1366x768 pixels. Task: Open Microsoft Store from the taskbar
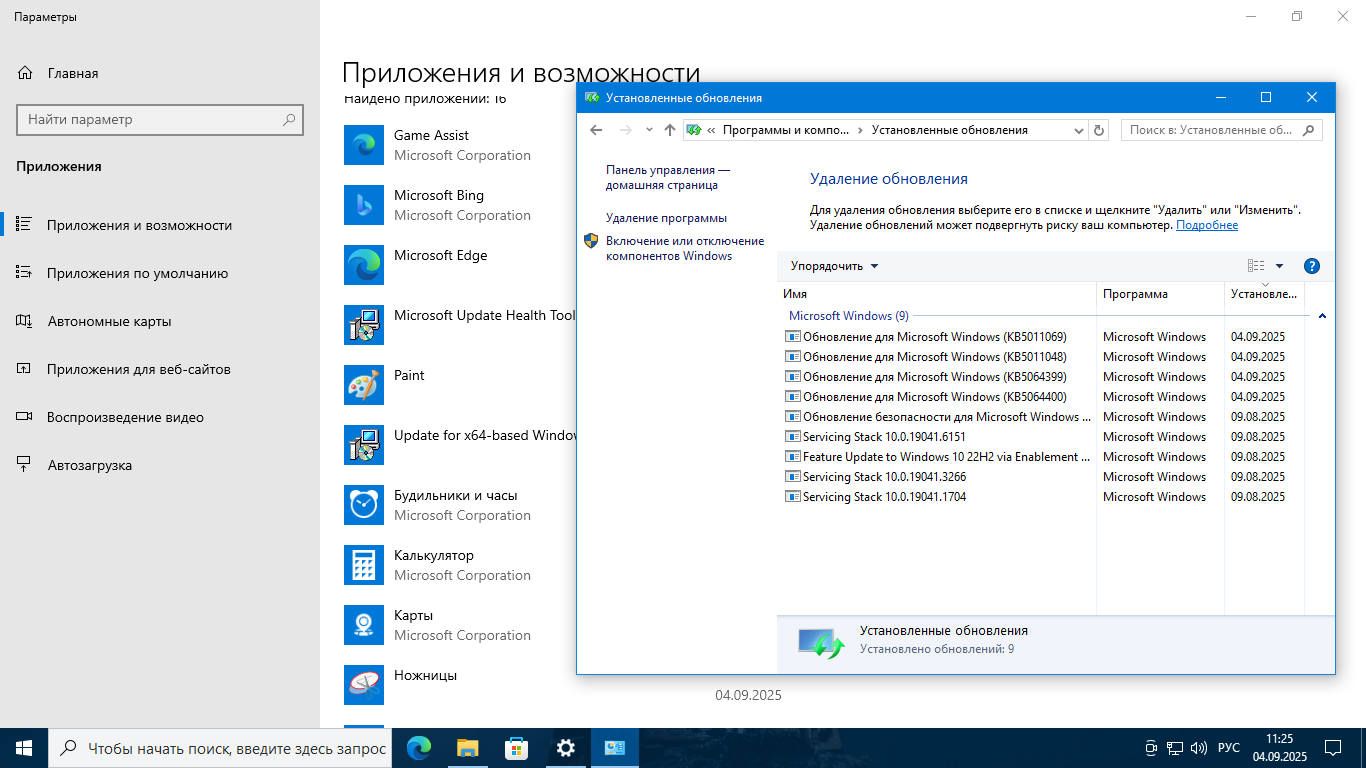click(516, 748)
